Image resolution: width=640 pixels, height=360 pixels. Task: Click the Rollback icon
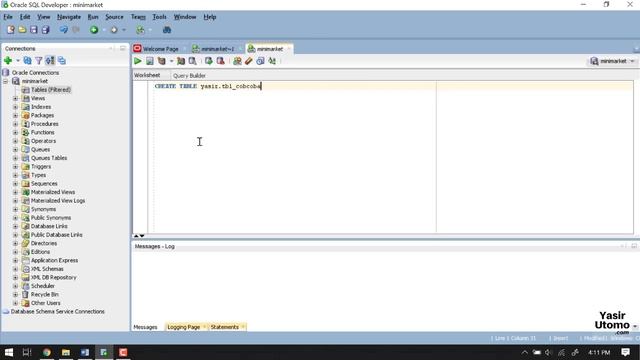[220, 61]
